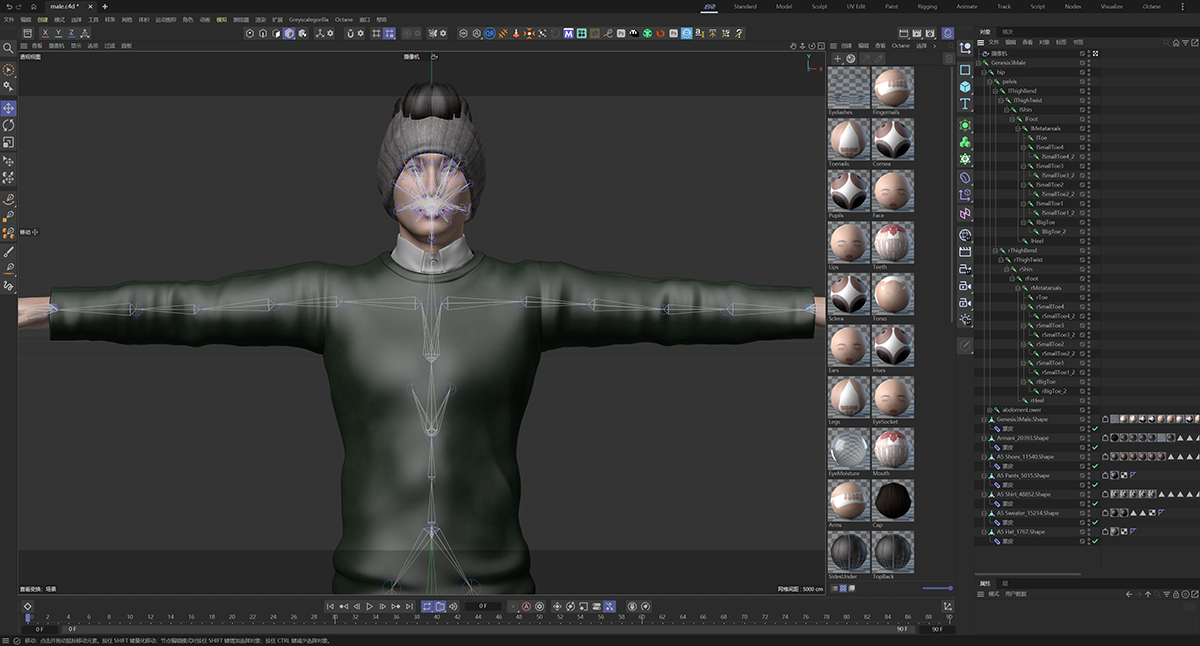Open the search magnifier in left toolbar
The image size is (1200, 646).
coord(9,48)
